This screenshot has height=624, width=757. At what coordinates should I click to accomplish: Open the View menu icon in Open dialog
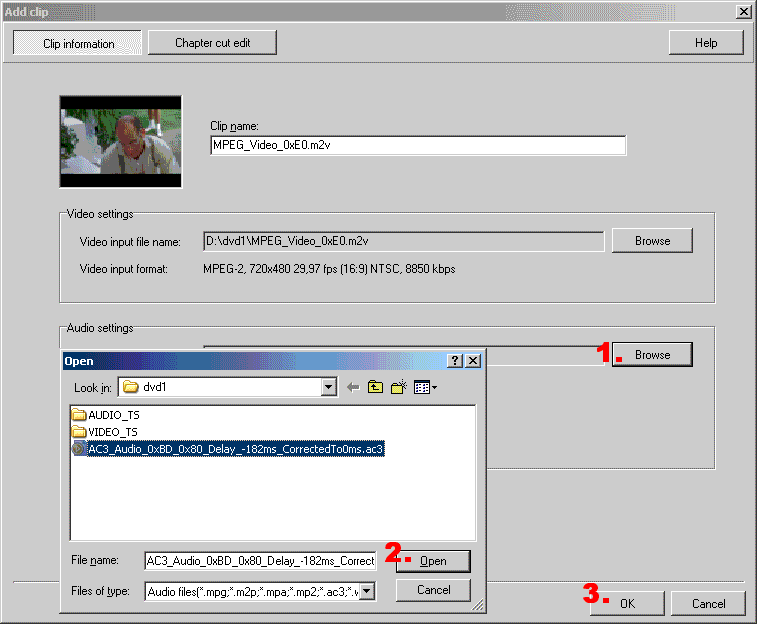[x=425, y=387]
